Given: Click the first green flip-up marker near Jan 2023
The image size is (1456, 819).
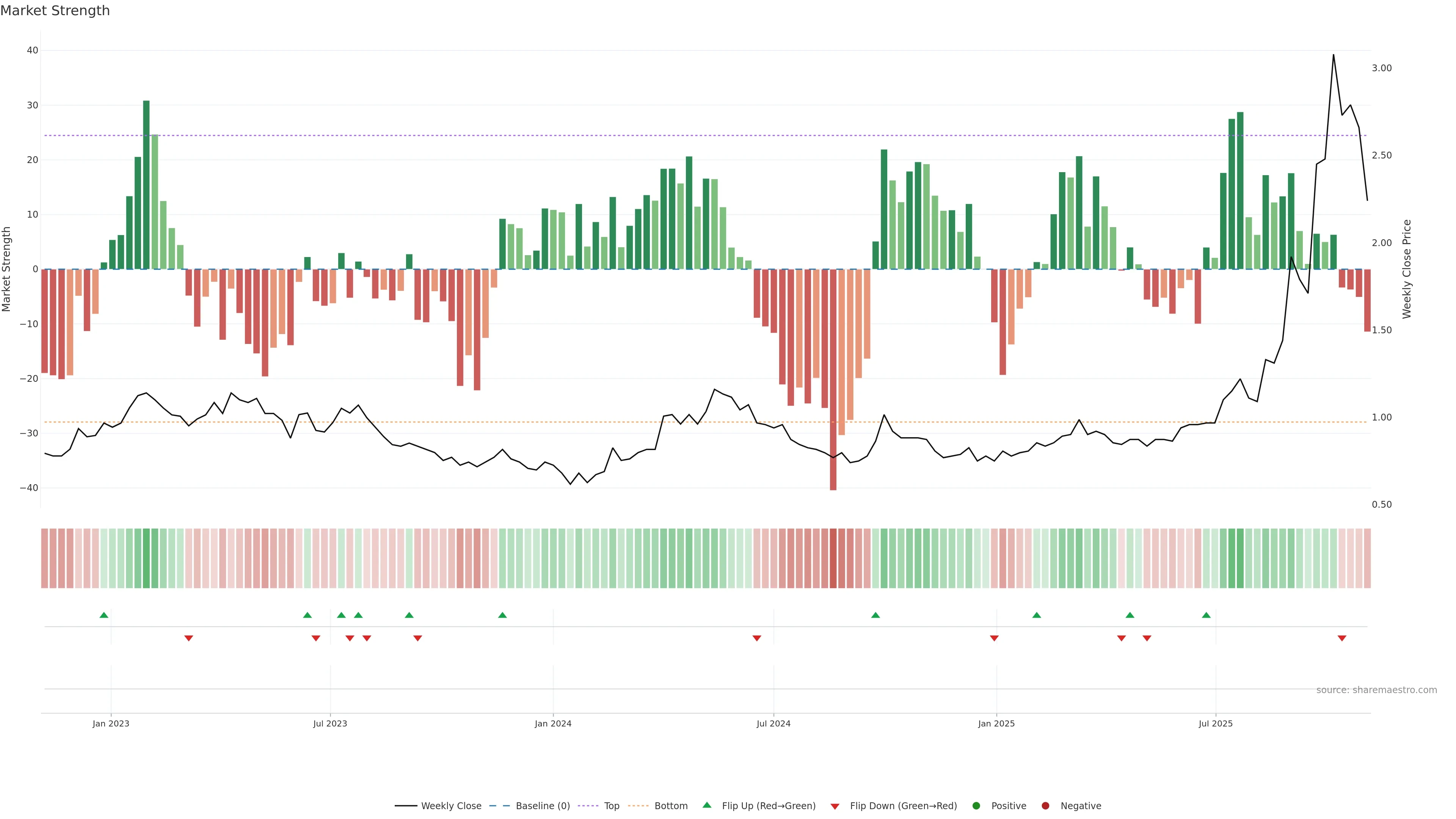Looking at the screenshot, I should 104,615.
